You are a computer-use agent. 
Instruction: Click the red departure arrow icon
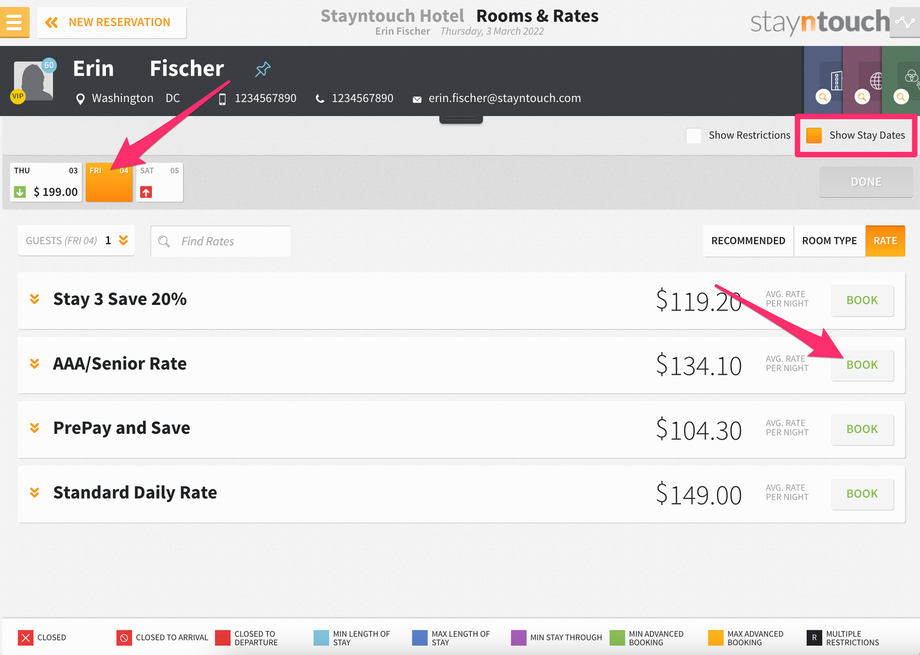point(146,192)
